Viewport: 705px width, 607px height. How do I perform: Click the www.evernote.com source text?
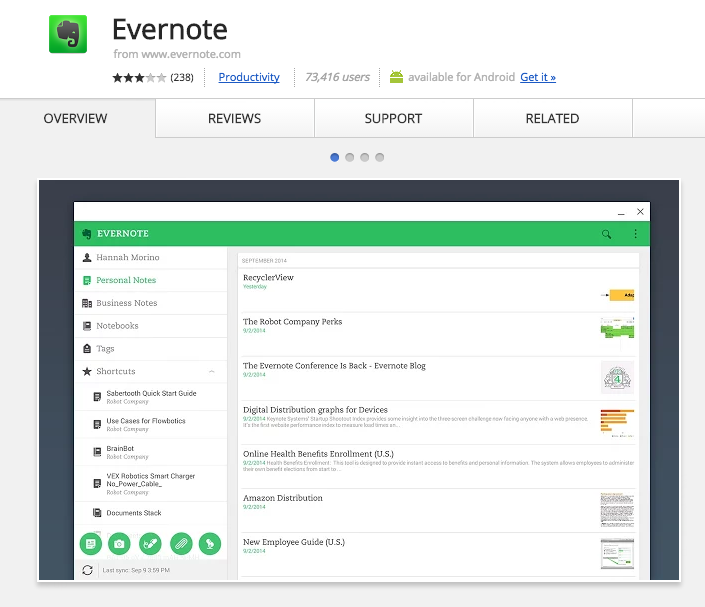click(x=191, y=54)
